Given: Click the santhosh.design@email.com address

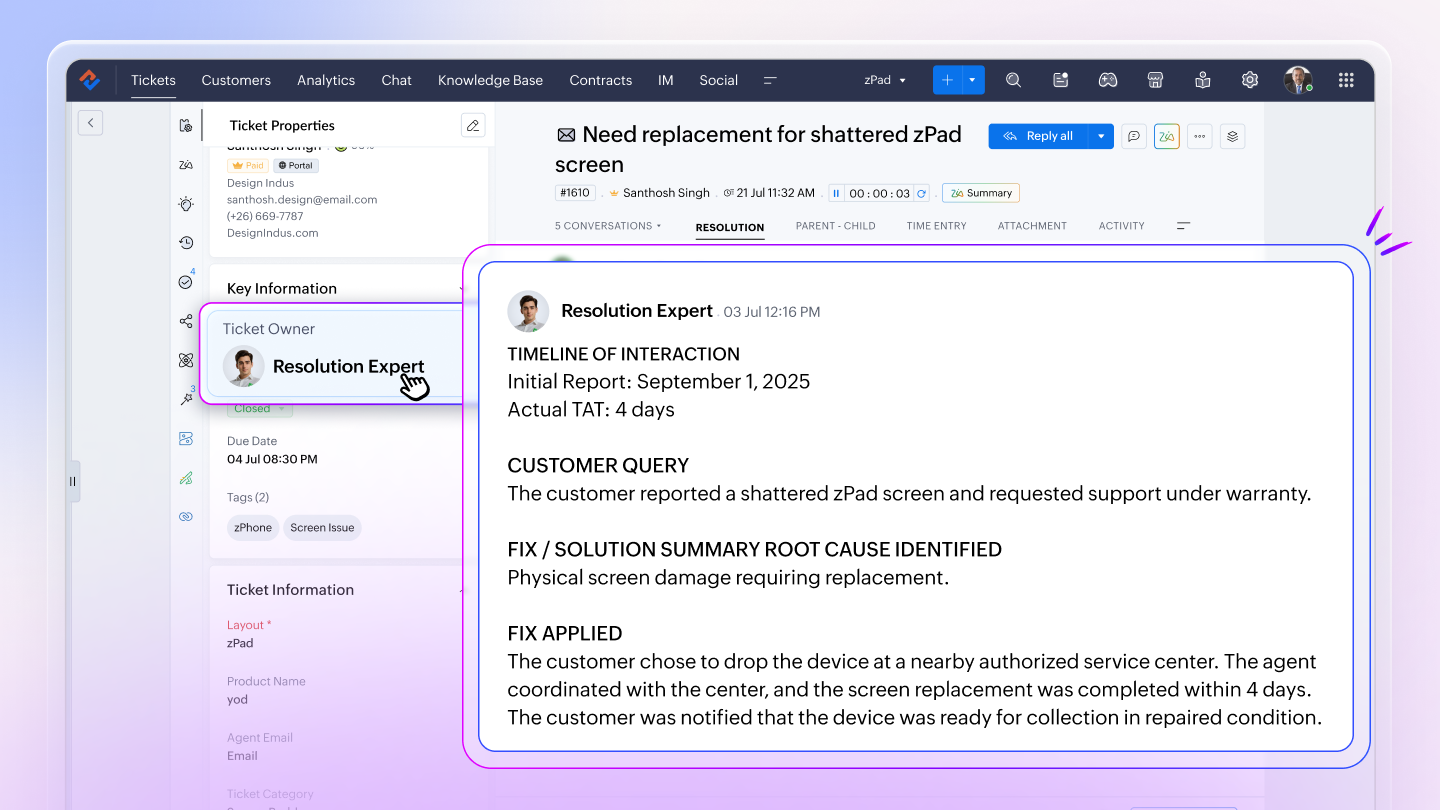Looking at the screenshot, I should [302, 200].
